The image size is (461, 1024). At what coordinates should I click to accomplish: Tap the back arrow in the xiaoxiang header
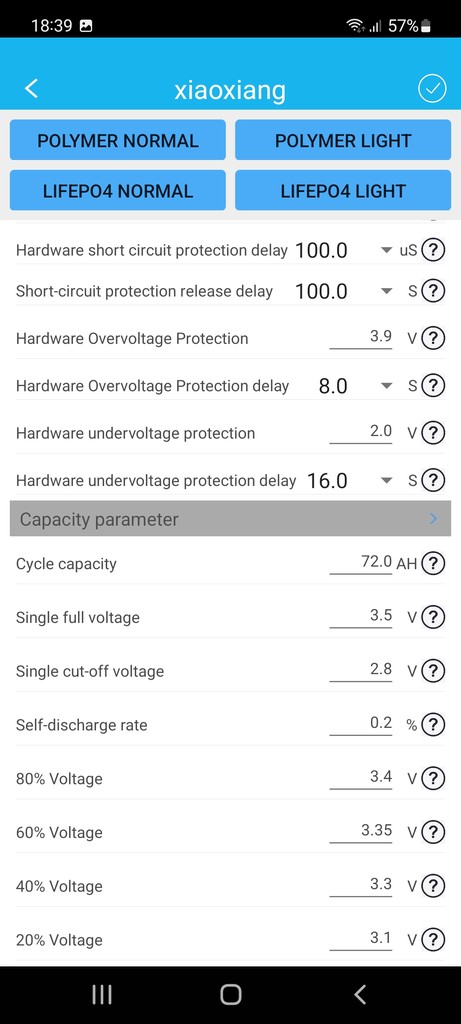31,89
